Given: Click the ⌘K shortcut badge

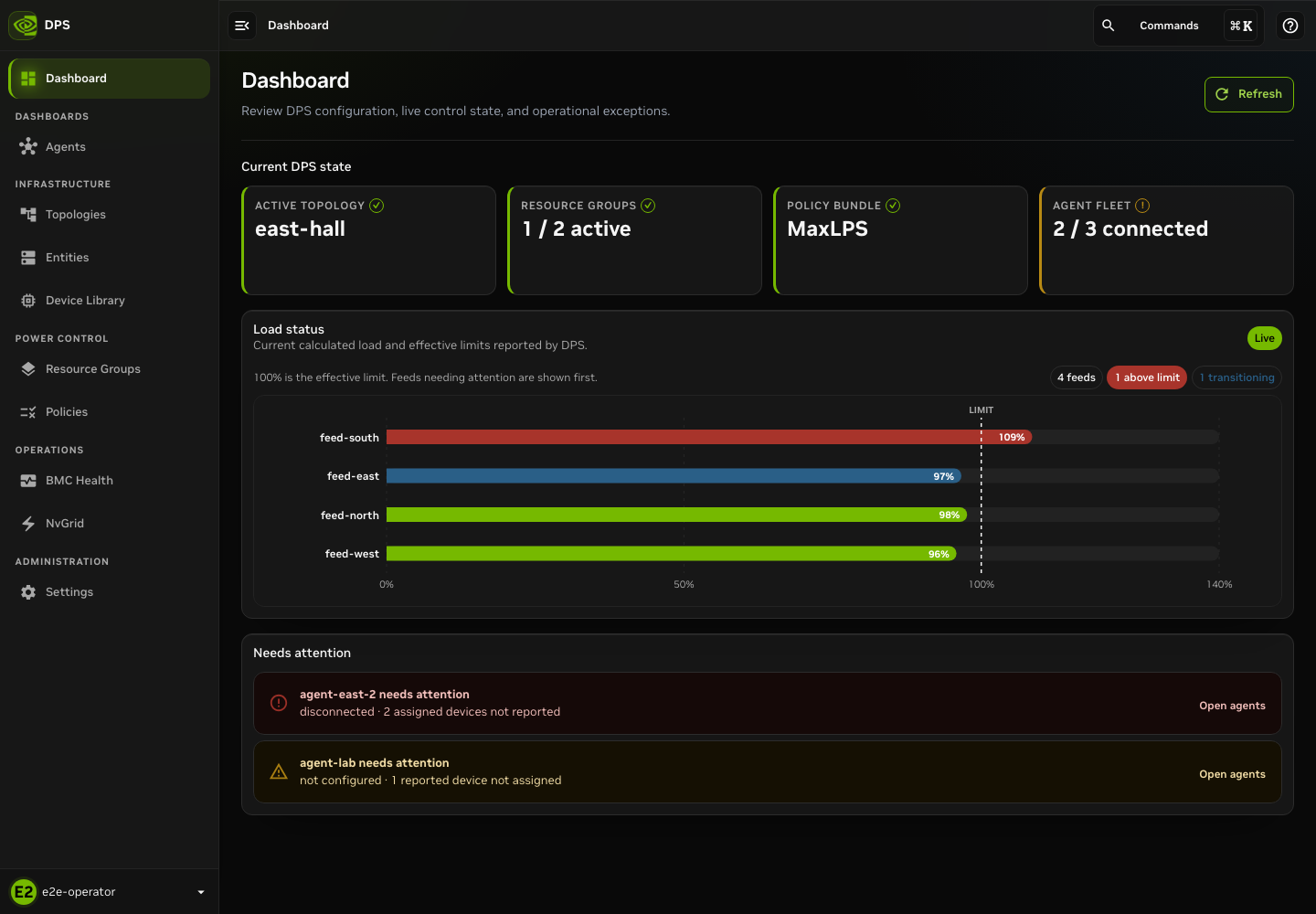Looking at the screenshot, I should point(1241,26).
